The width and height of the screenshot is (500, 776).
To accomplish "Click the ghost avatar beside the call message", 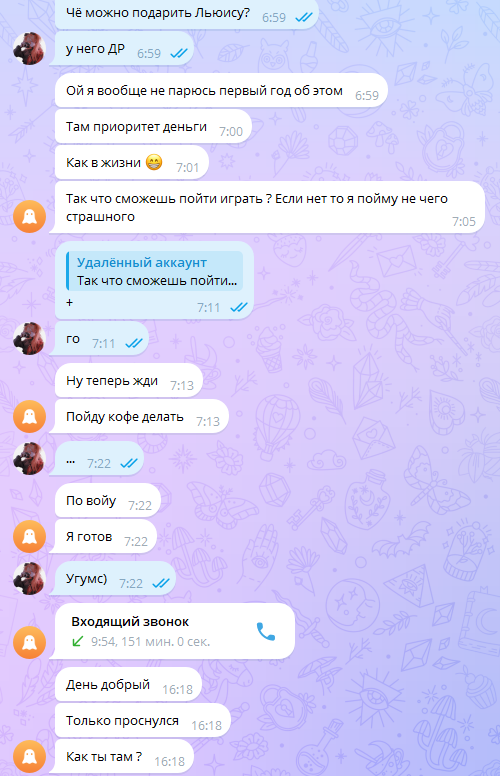I will [x=29, y=642].
